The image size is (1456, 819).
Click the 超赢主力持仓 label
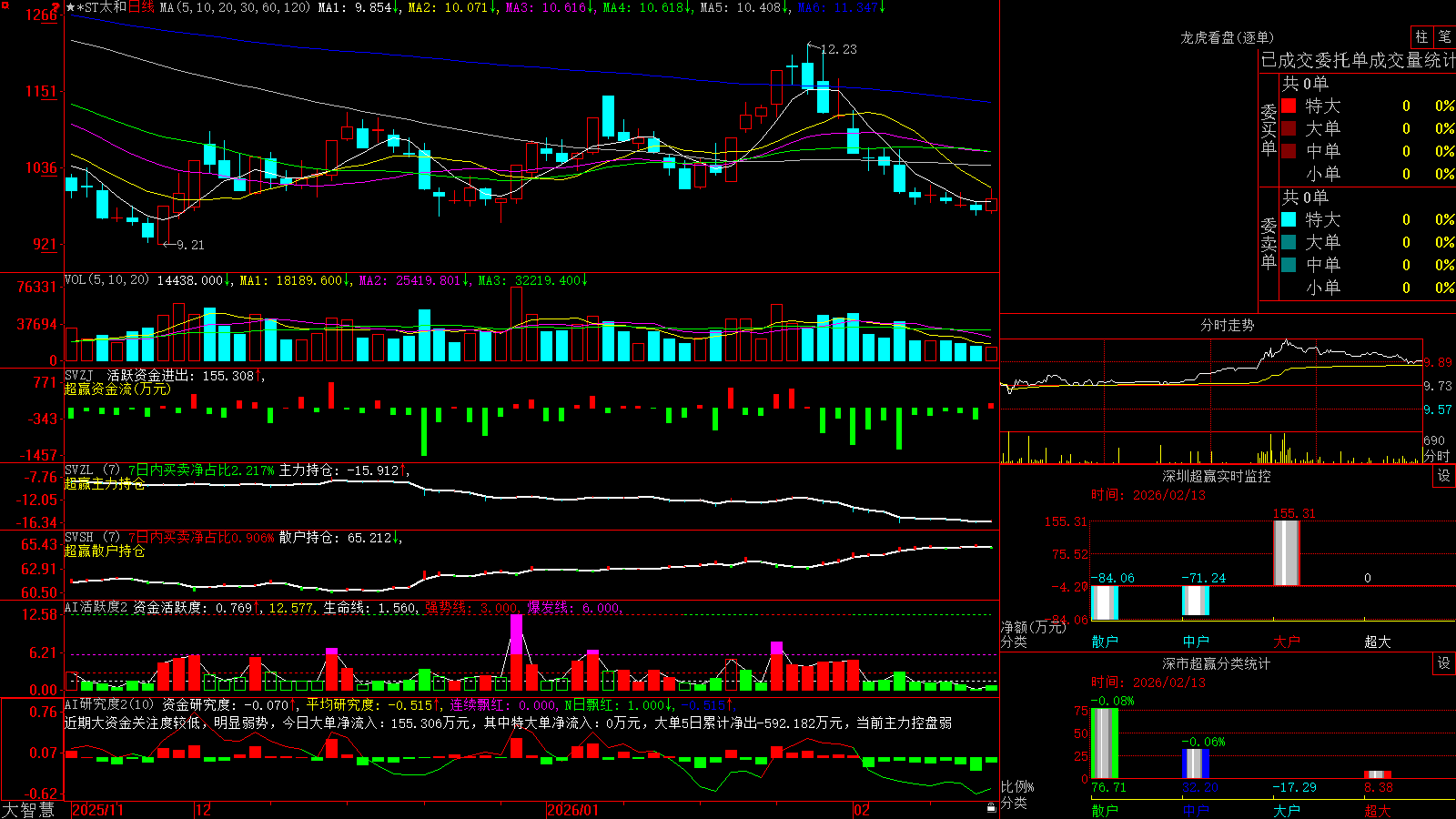[x=105, y=483]
